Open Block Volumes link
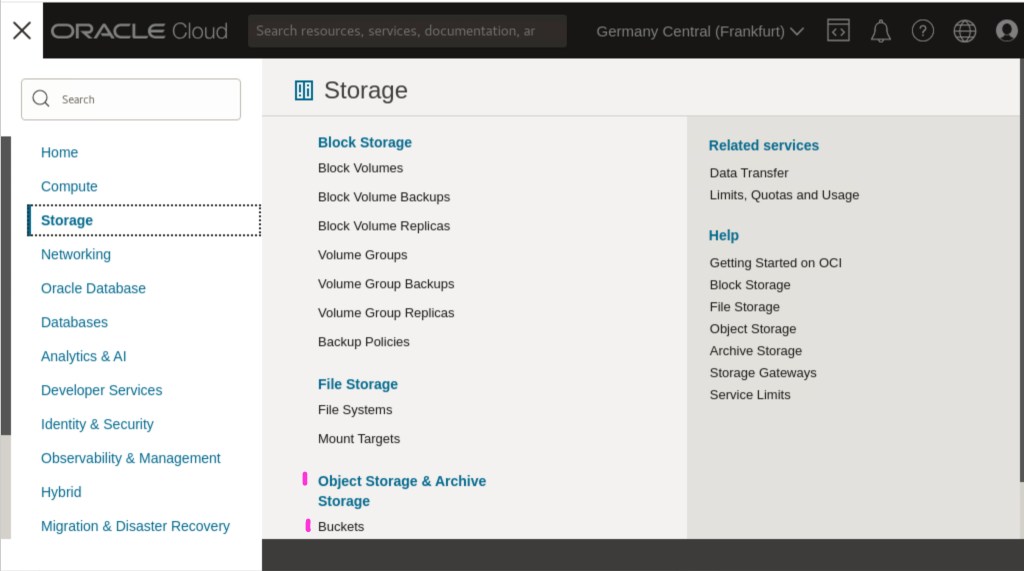Screen dimensions: 1024x571 pyautogui.click(x=360, y=168)
